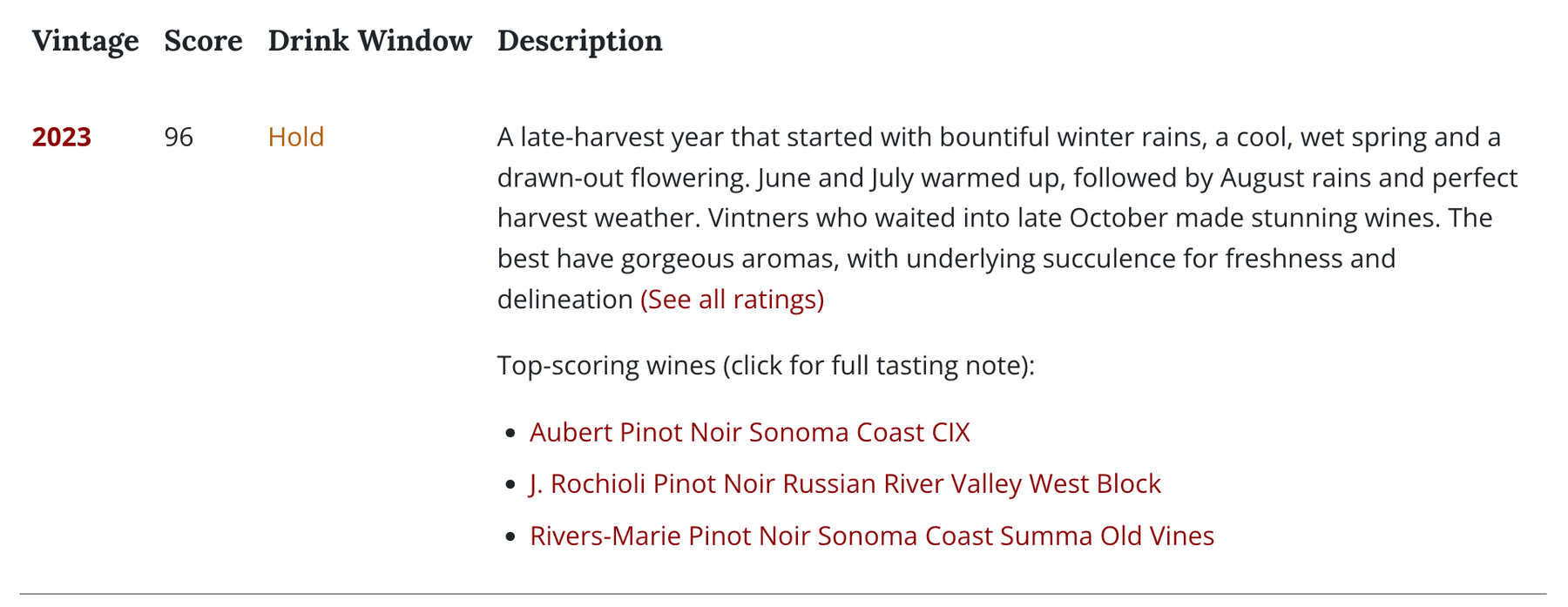1568x607 pixels.
Task: Click the score value 96
Action: [179, 137]
